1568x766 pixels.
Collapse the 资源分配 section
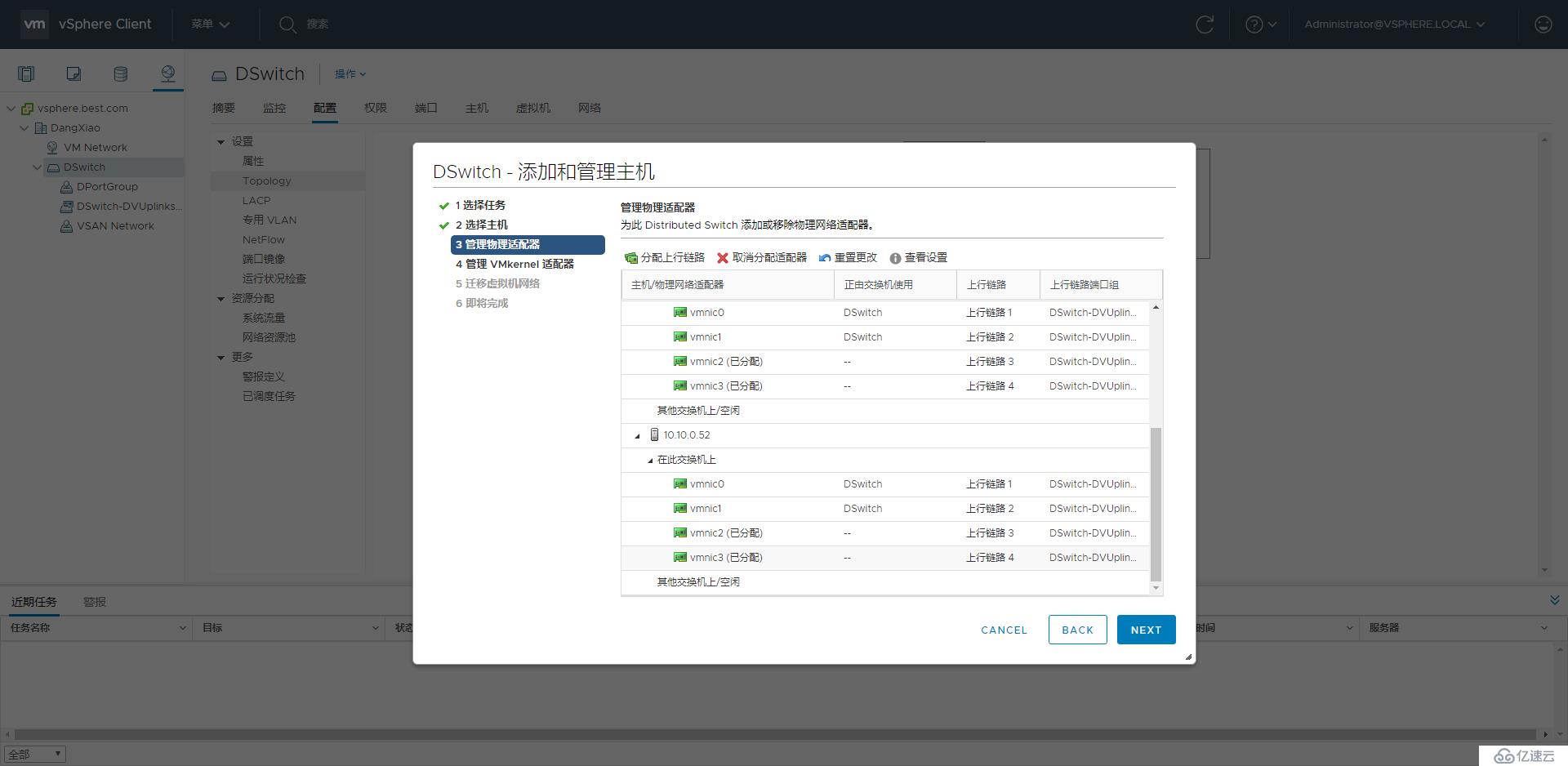tap(220, 299)
